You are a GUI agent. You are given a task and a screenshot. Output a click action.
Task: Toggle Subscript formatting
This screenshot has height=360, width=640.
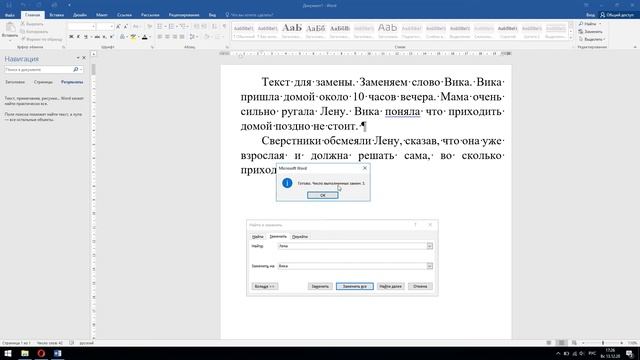tap(104, 37)
